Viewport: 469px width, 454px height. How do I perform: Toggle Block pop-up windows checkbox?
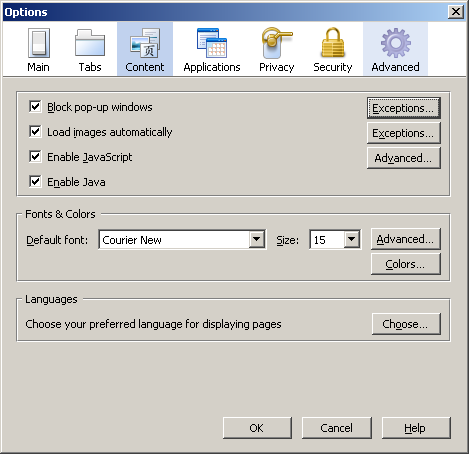coord(35,107)
